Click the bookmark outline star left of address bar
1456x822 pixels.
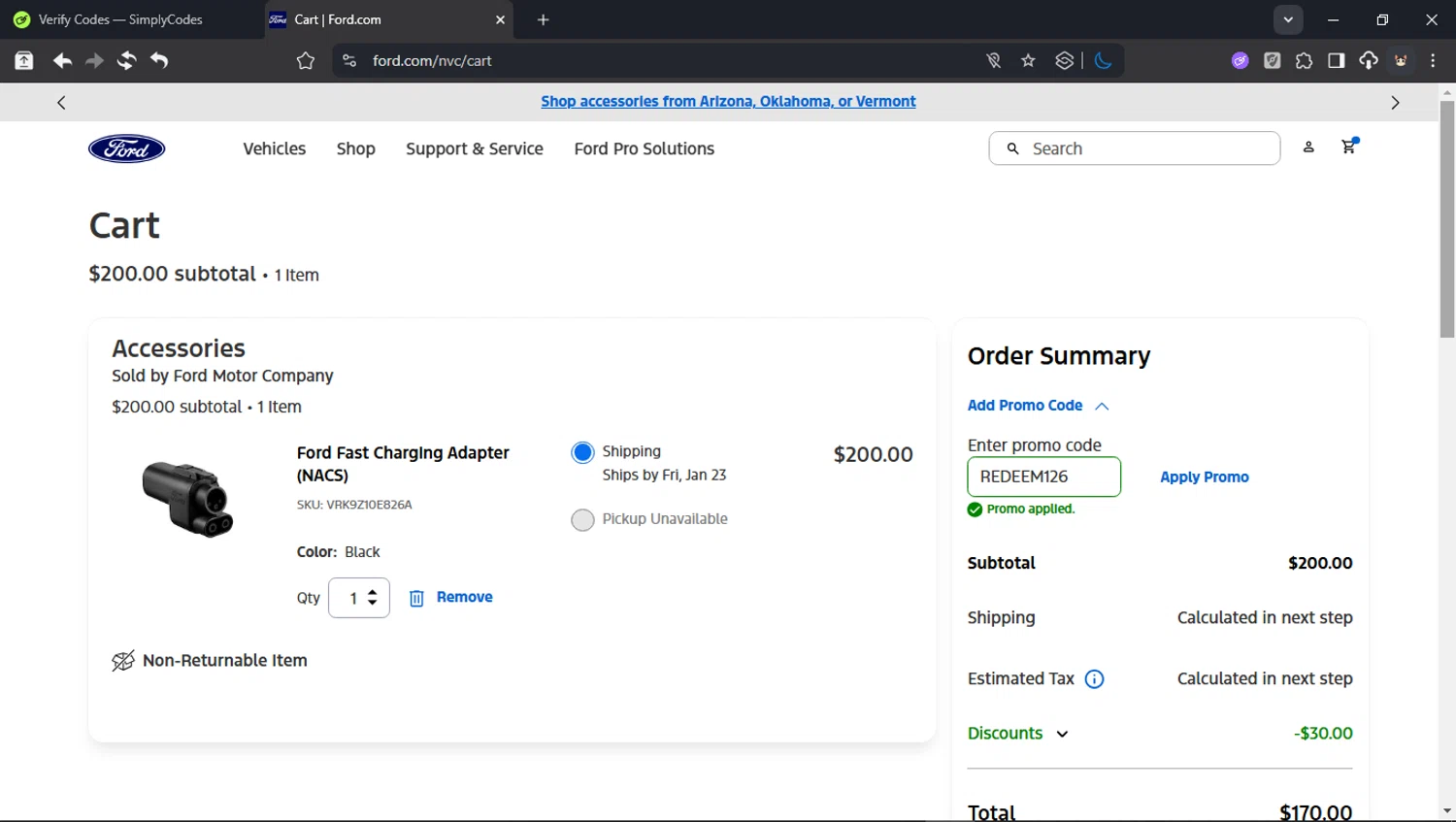(x=306, y=61)
